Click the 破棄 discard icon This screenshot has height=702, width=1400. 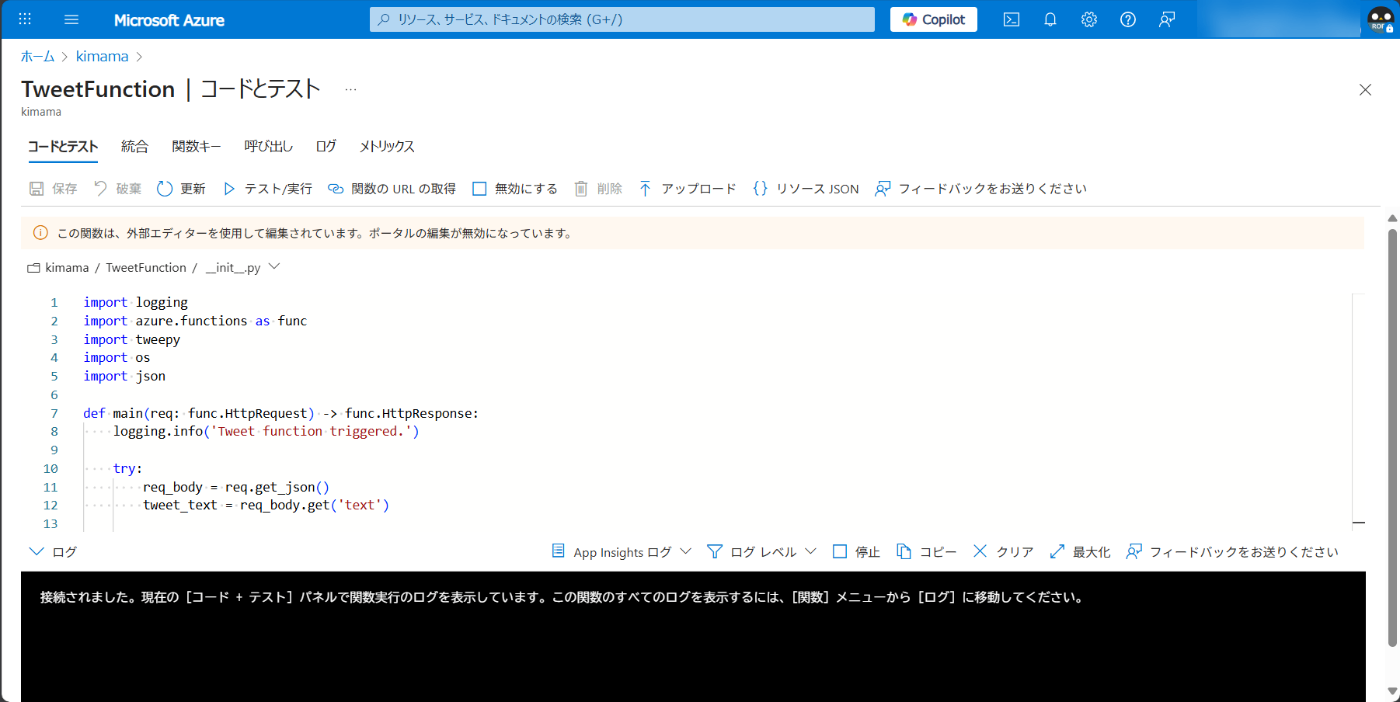click(x=100, y=188)
